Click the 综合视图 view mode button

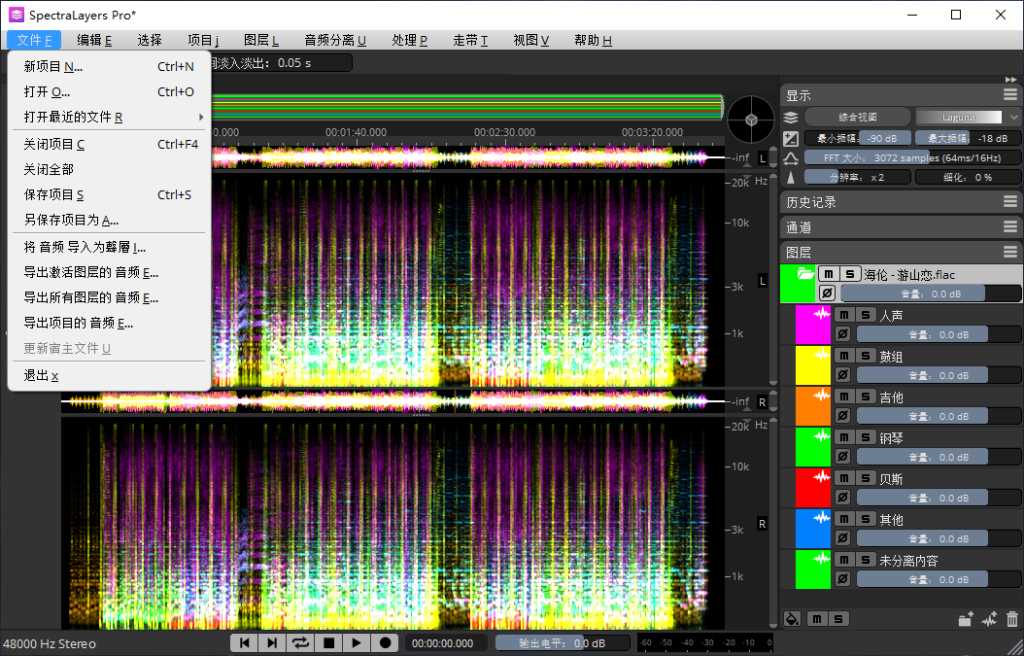coord(857,118)
